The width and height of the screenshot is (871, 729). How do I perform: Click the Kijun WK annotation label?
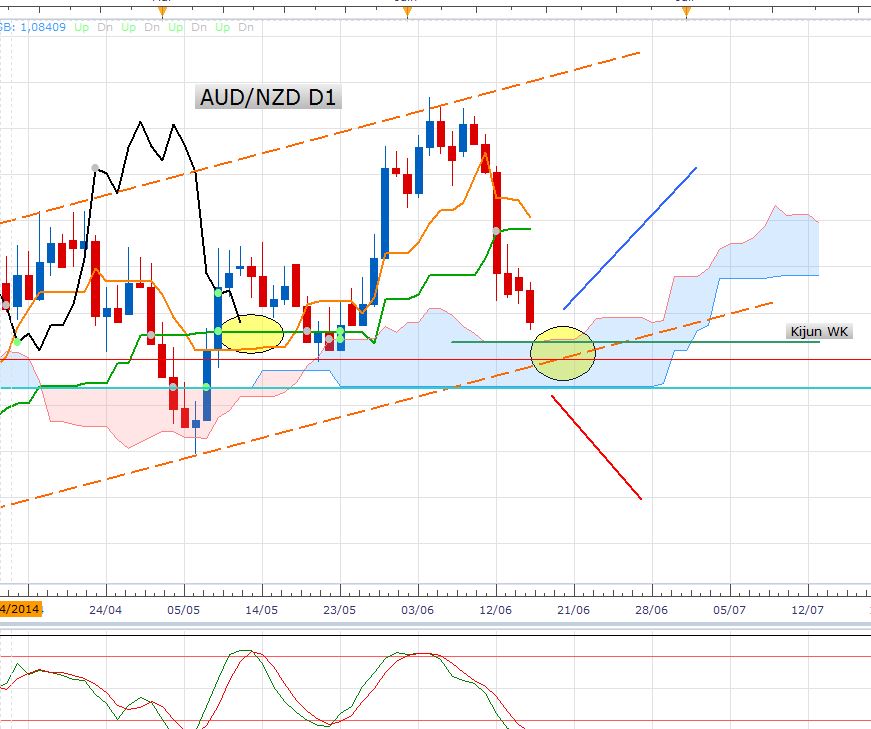tap(819, 332)
